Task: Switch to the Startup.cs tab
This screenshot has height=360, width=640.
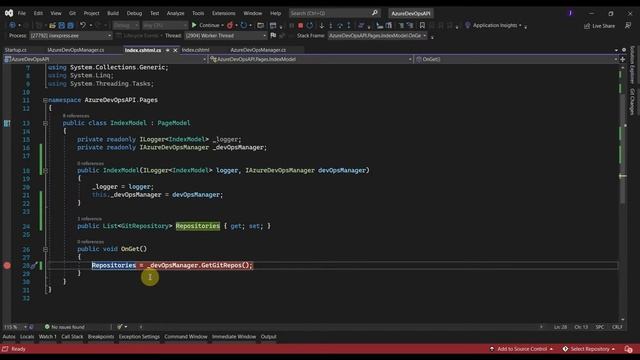Action: pos(16,50)
